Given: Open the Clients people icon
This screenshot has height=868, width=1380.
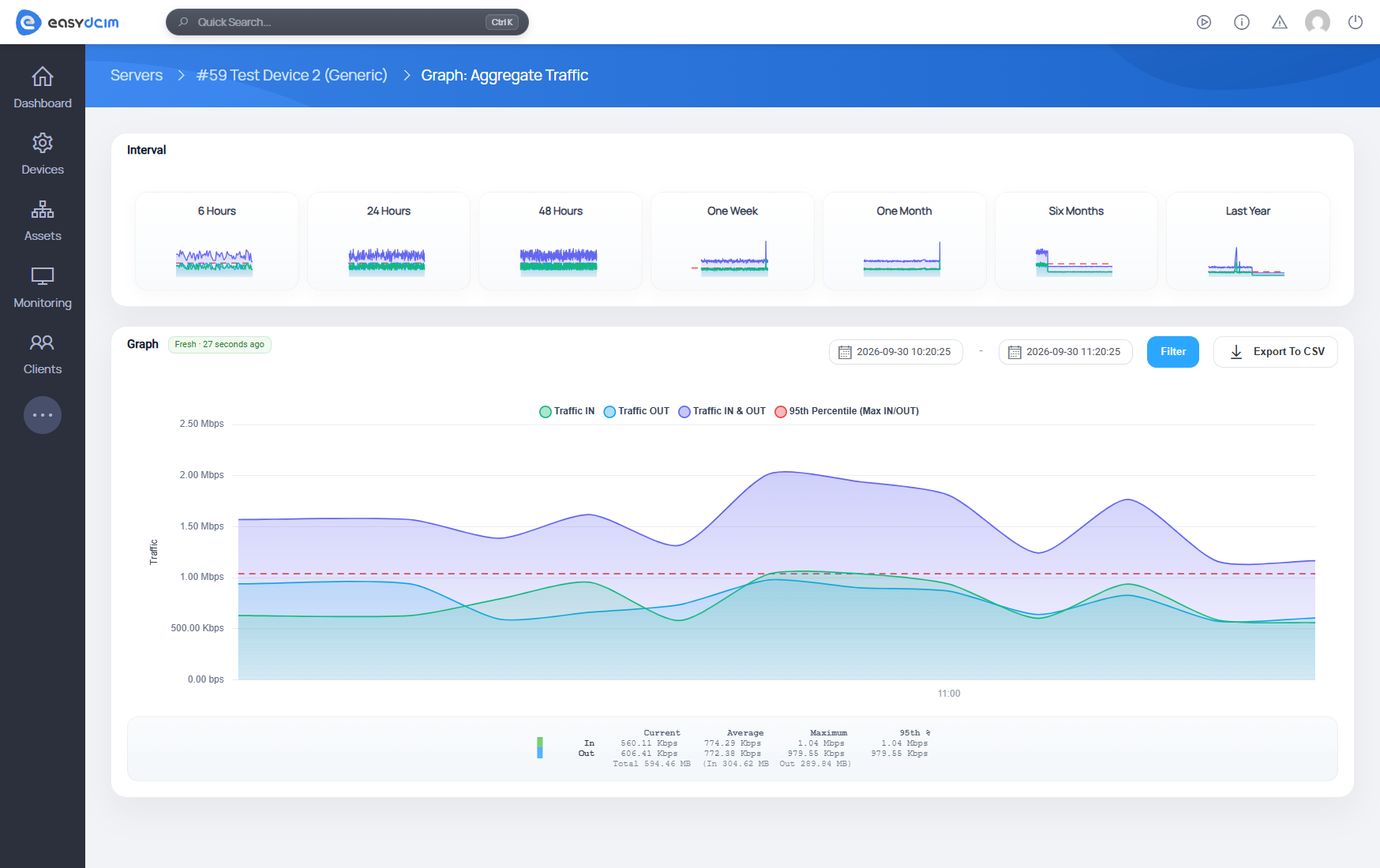Looking at the screenshot, I should coord(43,342).
